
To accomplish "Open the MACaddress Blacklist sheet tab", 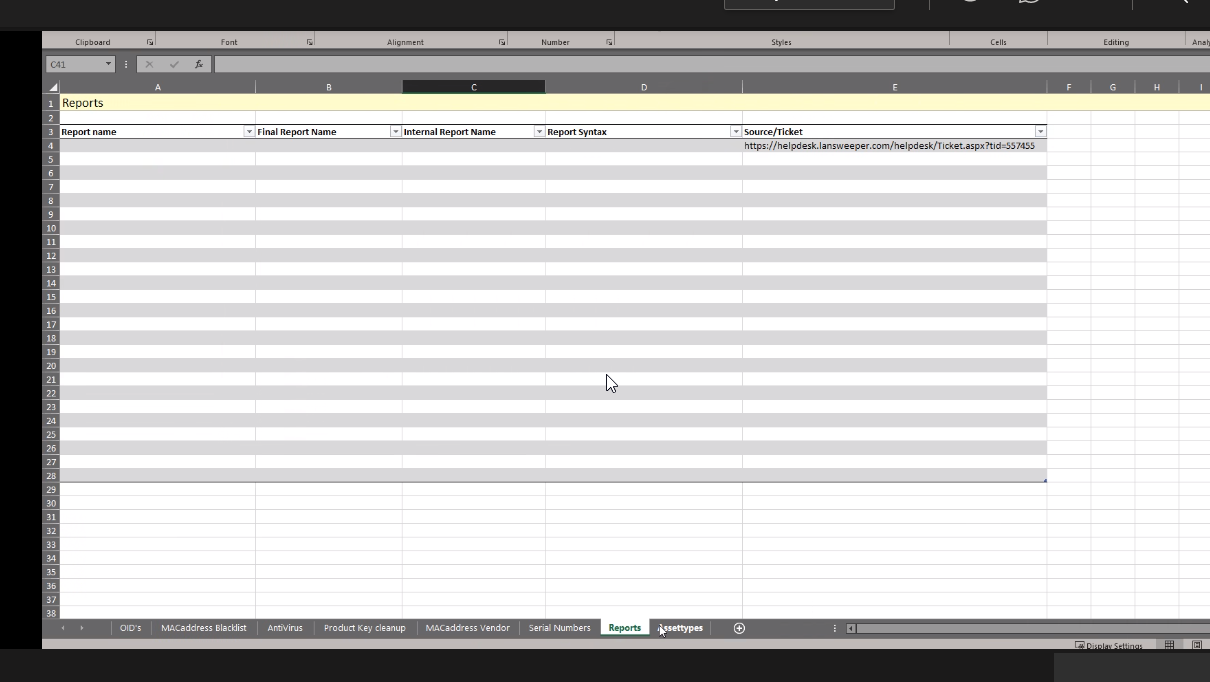I will 203,628.
